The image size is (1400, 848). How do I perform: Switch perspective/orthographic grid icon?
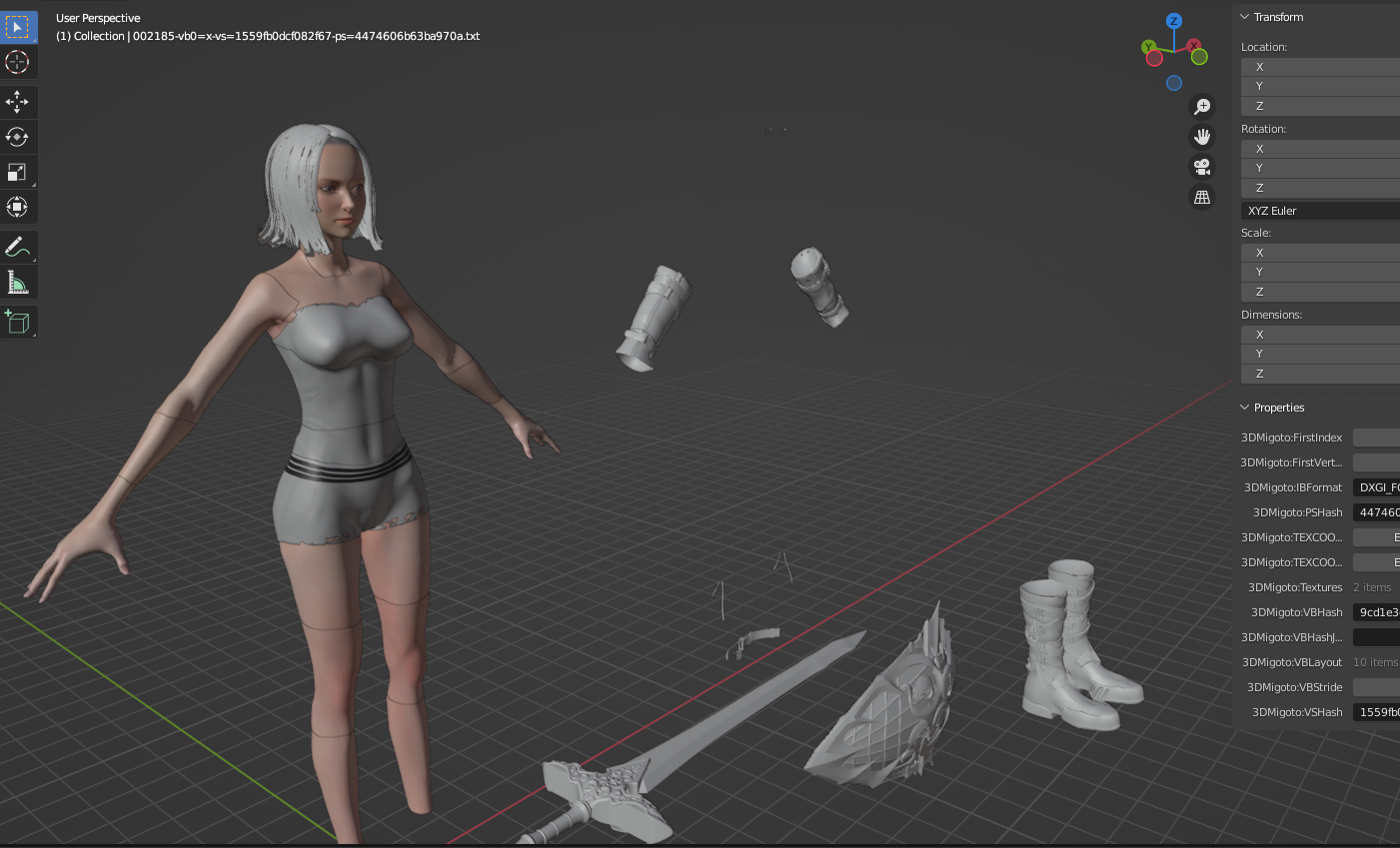(1202, 197)
